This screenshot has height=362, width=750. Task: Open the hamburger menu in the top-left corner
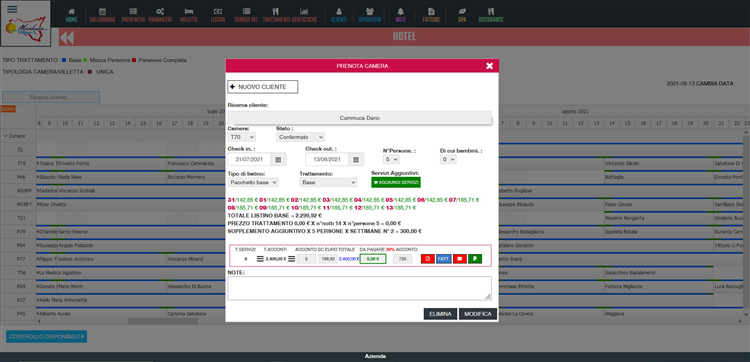coord(12,9)
